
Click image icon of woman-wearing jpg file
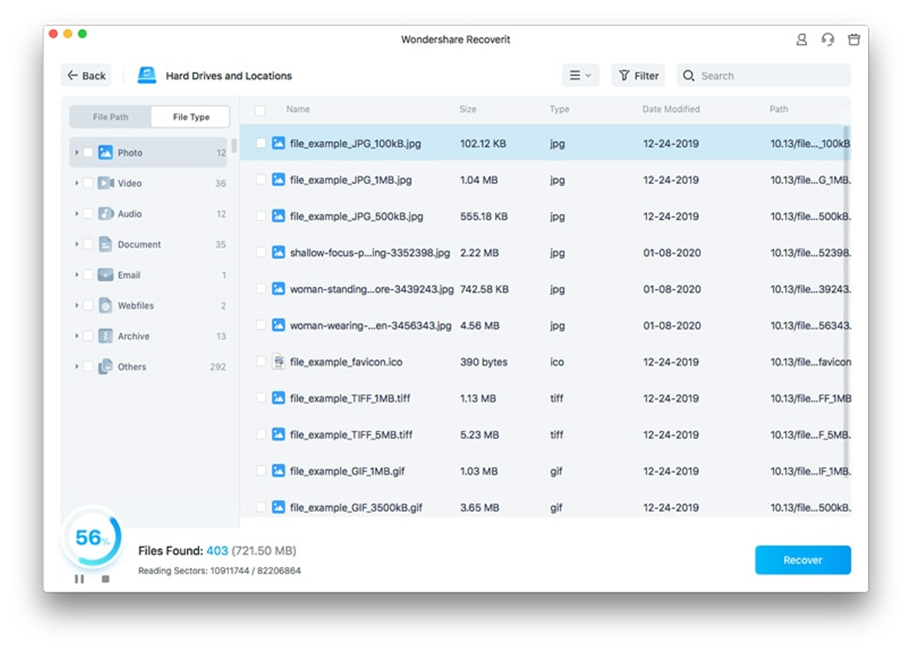[278, 325]
